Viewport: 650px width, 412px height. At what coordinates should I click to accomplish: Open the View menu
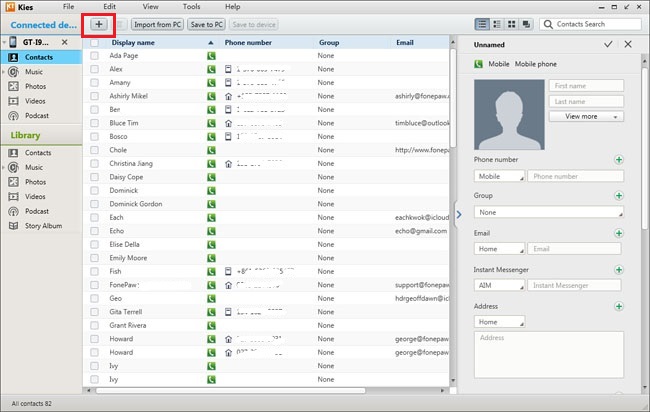pos(150,7)
